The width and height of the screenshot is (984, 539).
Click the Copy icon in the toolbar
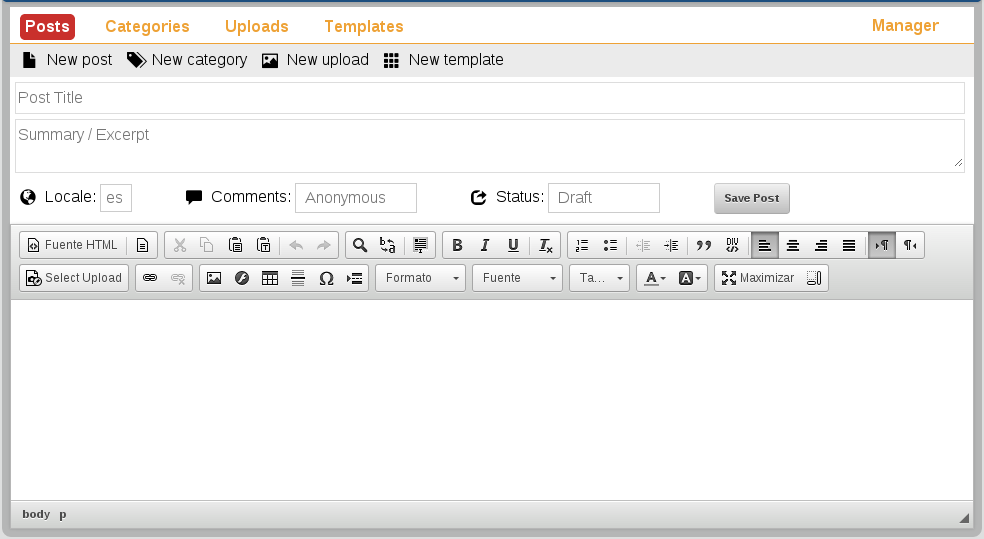pyautogui.click(x=206, y=245)
